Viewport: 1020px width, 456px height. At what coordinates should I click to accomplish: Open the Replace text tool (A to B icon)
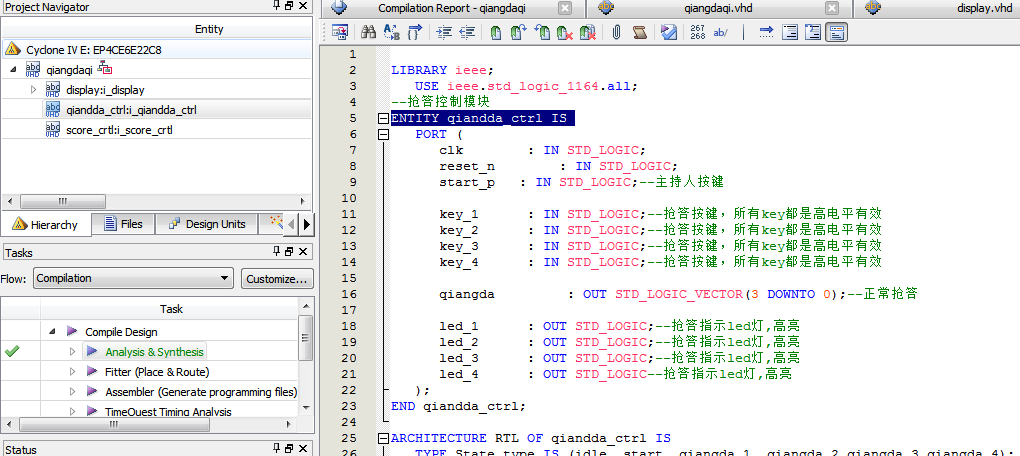pyautogui.click(x=392, y=32)
